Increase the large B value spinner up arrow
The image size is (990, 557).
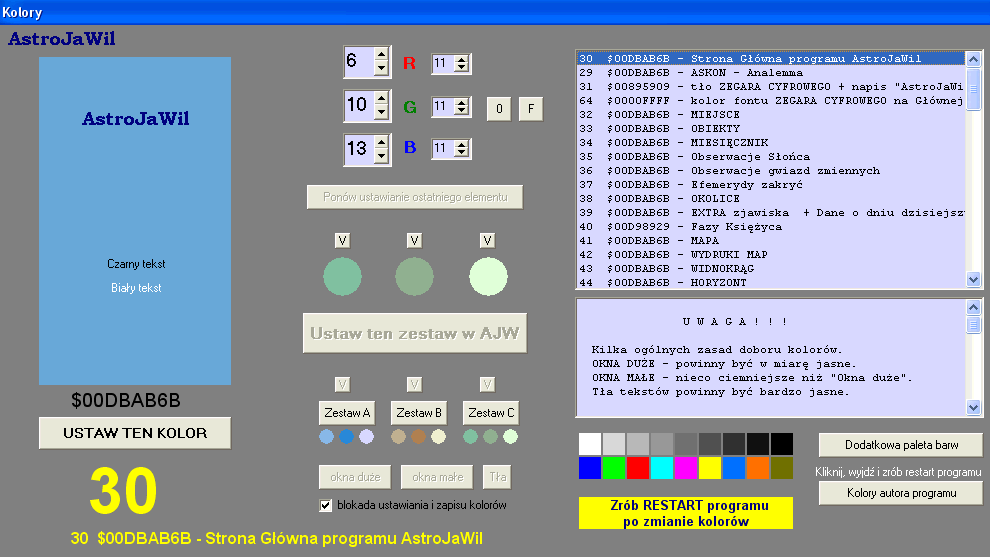click(381, 143)
